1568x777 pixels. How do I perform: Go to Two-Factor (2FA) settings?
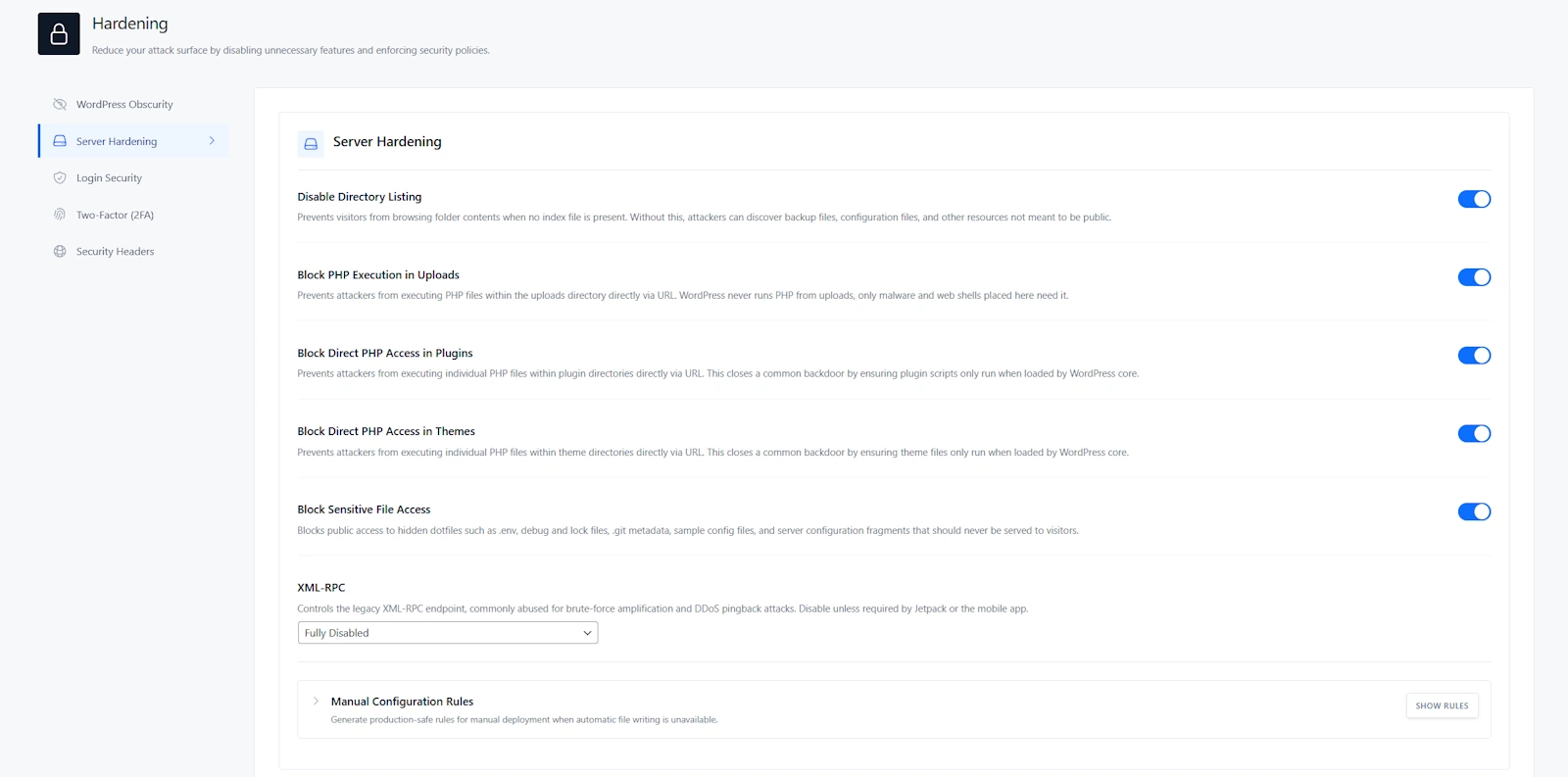click(x=115, y=215)
